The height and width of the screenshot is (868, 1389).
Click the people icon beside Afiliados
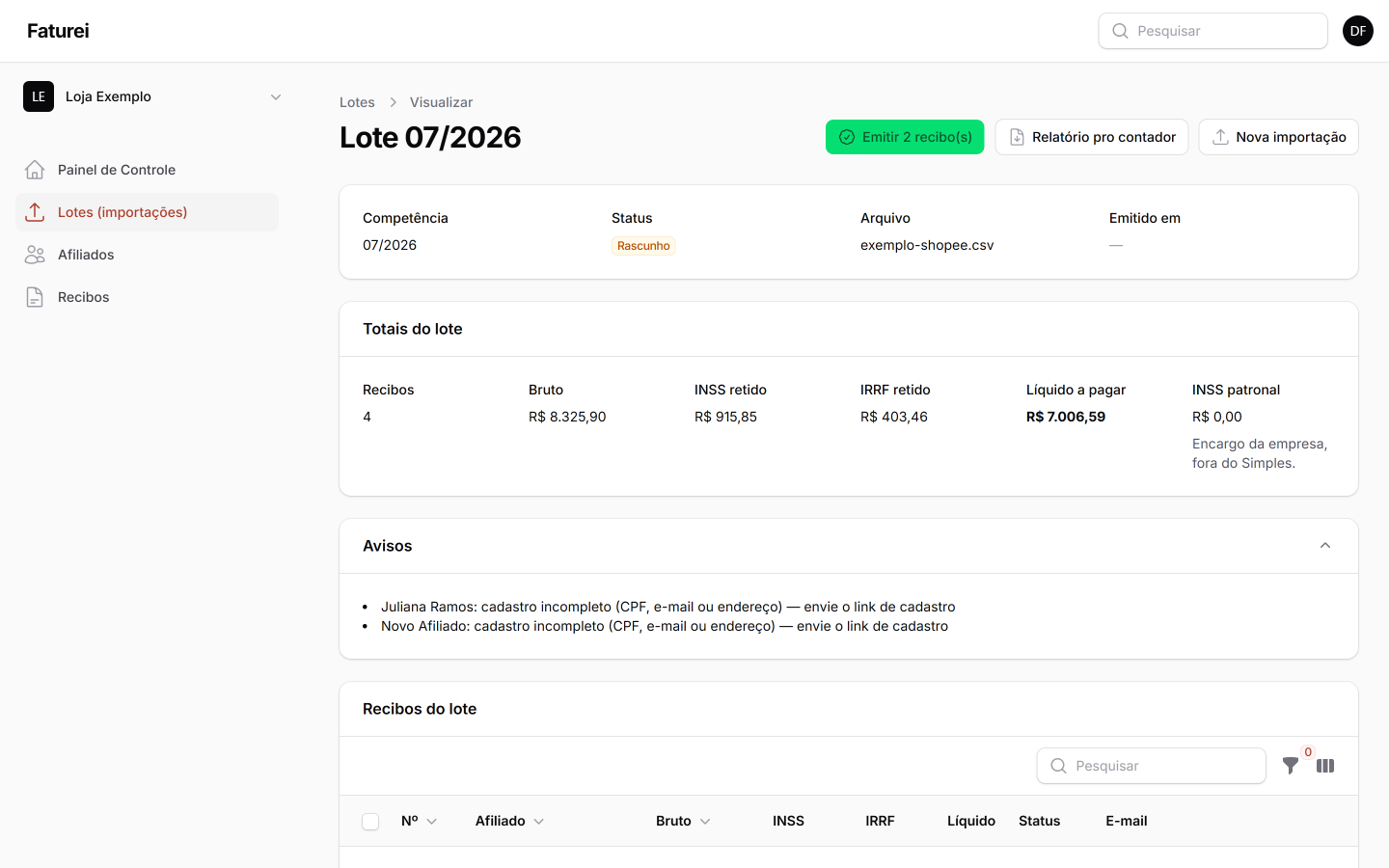35,255
